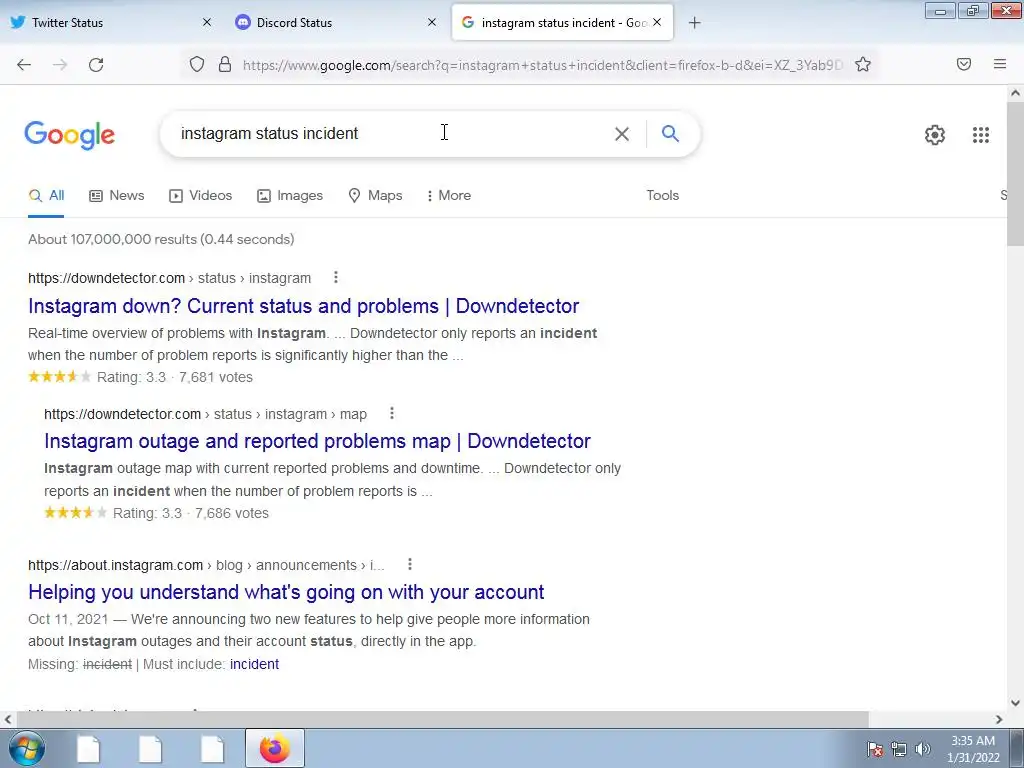Save page to Pocket
This screenshot has width=1024, height=768.
click(x=964, y=64)
